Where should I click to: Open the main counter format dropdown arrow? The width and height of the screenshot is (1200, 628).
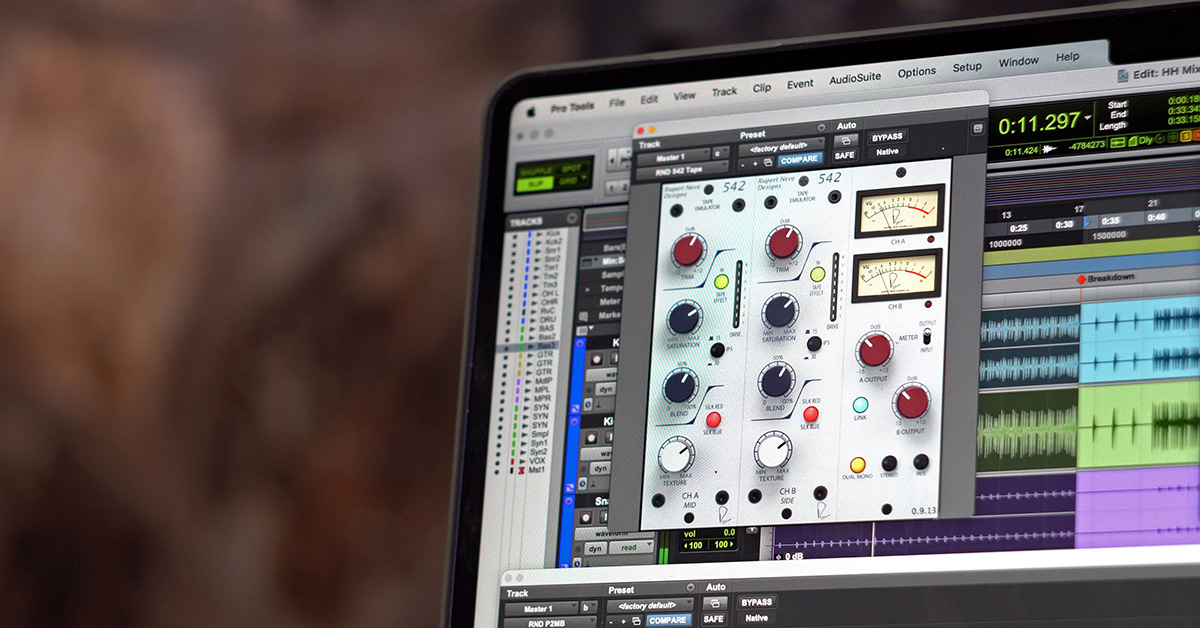click(1087, 118)
